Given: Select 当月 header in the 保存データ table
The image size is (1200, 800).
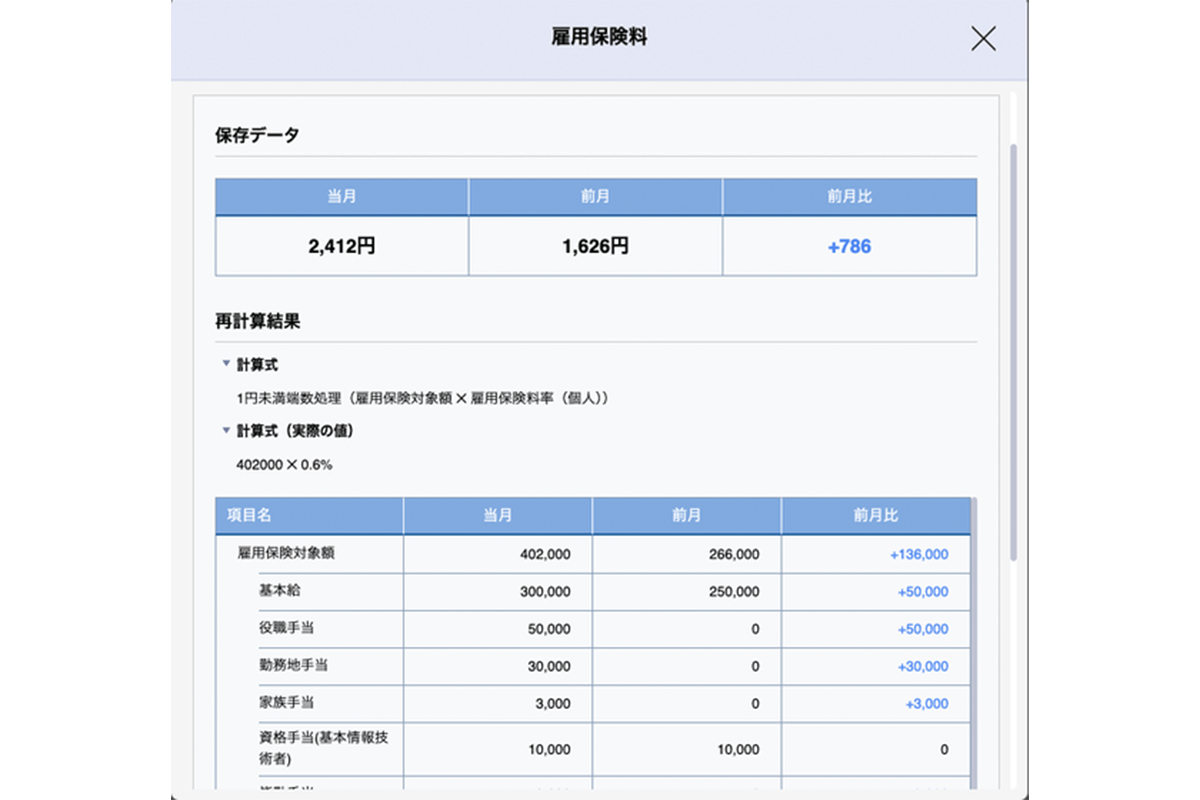Looking at the screenshot, I should pyautogui.click(x=342, y=197).
